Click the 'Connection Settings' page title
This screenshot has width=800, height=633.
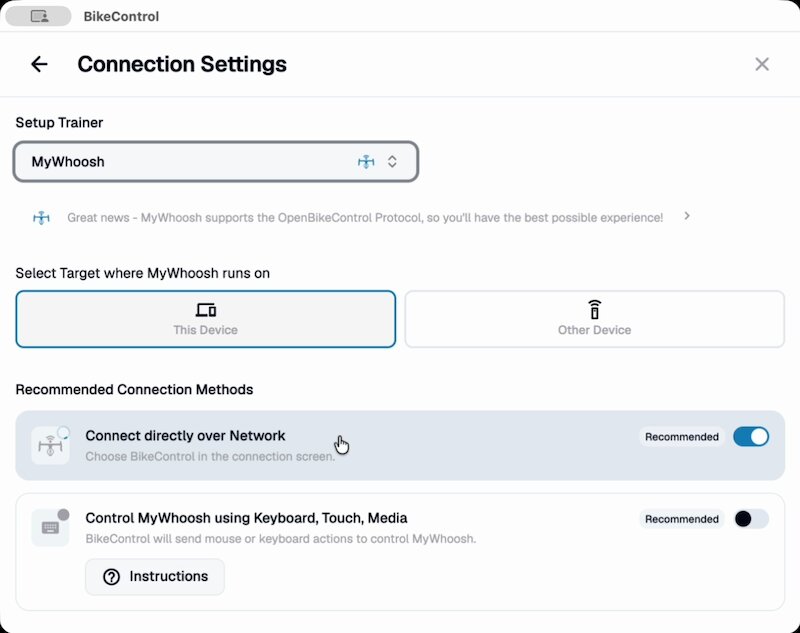182,64
